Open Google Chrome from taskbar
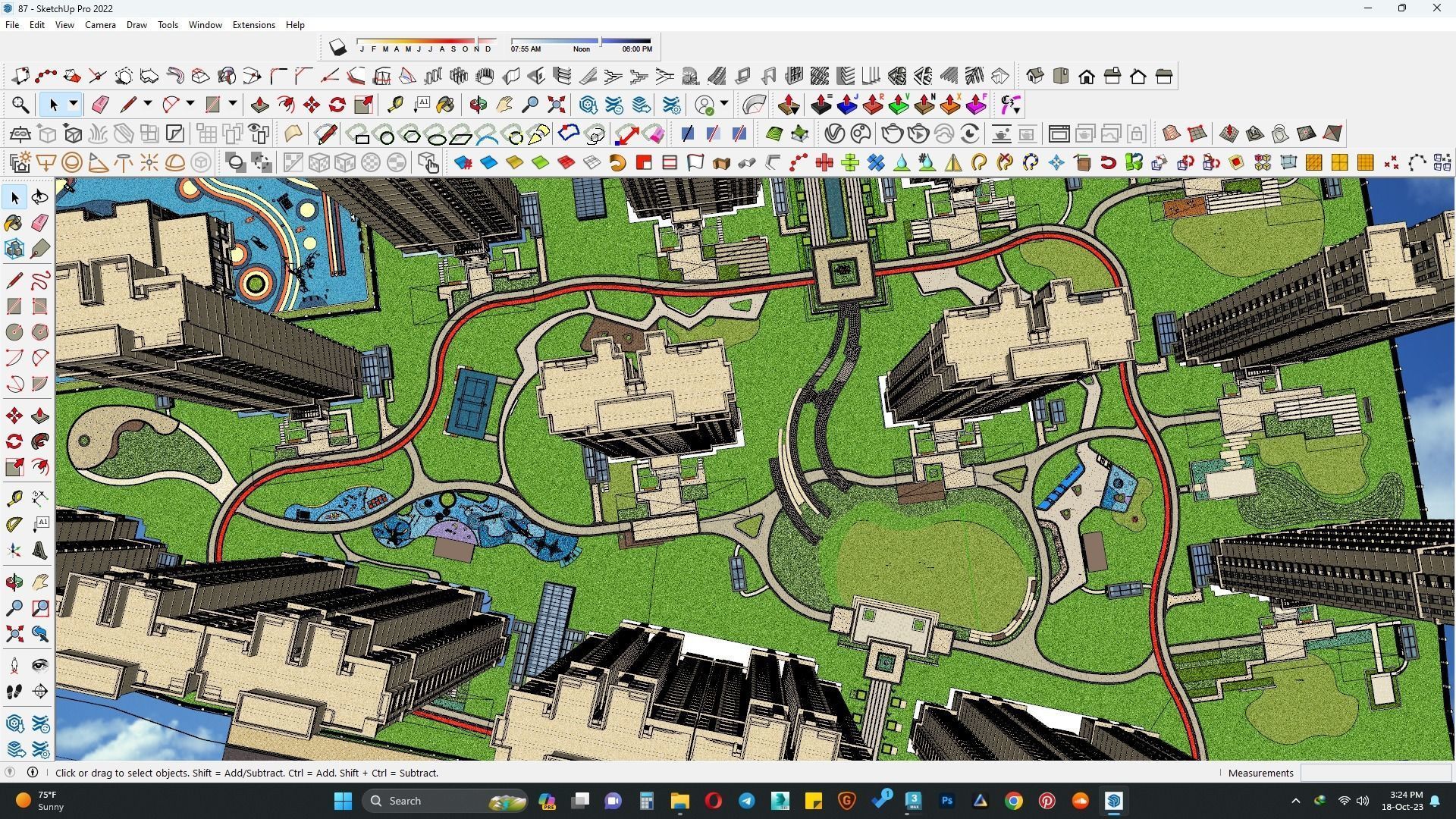The height and width of the screenshot is (819, 1456). [x=1014, y=801]
